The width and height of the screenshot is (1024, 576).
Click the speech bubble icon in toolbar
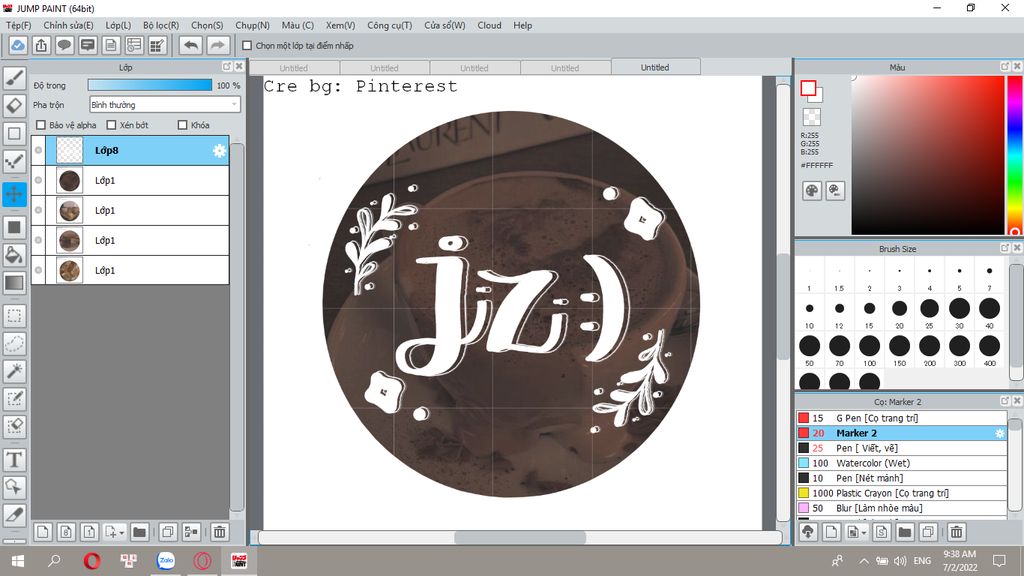click(x=64, y=45)
